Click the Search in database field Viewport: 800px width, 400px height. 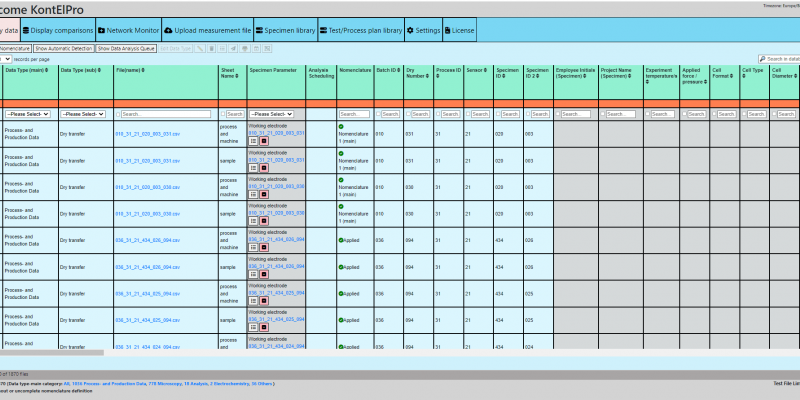coord(780,59)
